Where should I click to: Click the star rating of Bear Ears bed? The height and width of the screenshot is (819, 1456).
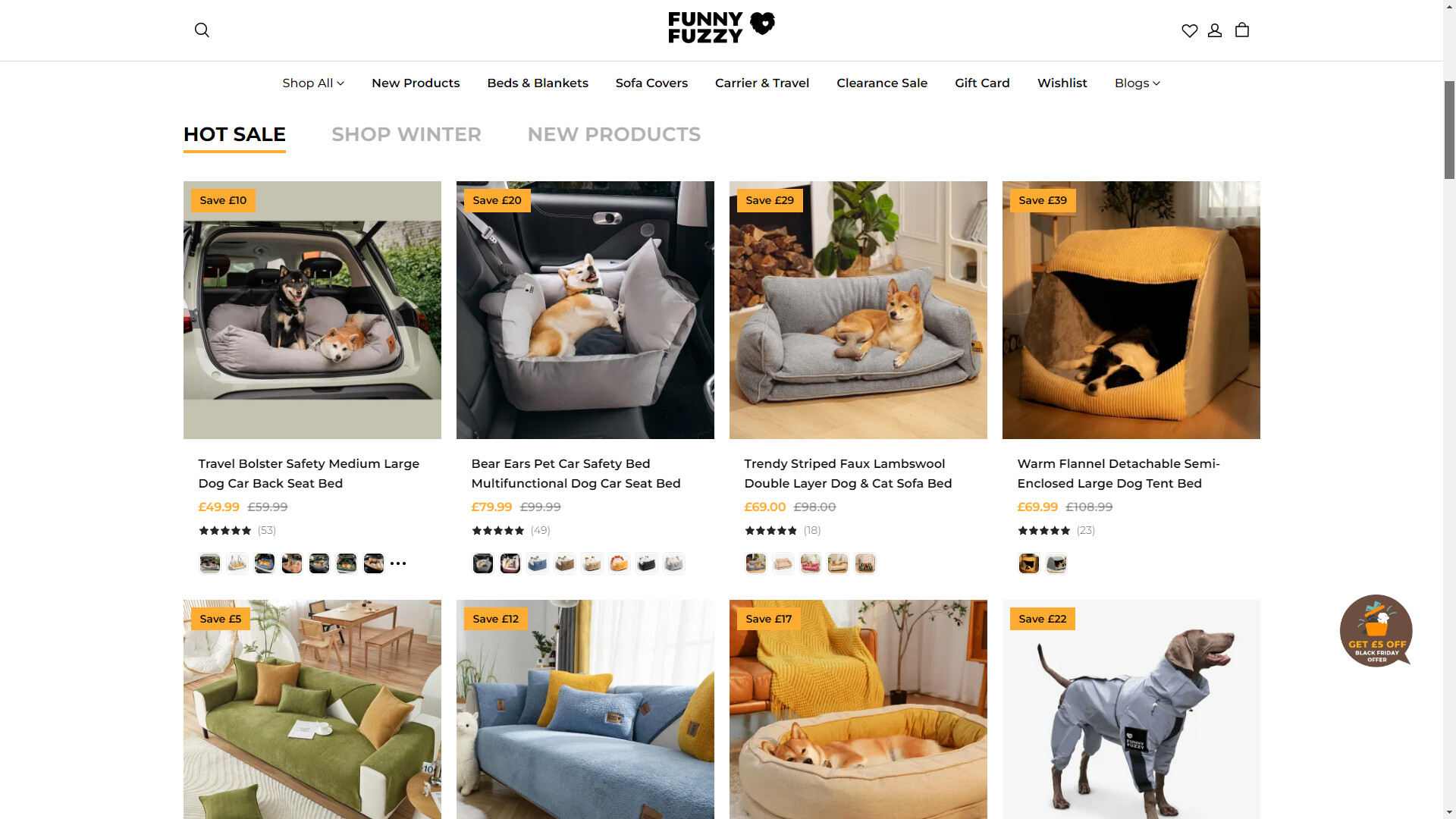coord(498,530)
